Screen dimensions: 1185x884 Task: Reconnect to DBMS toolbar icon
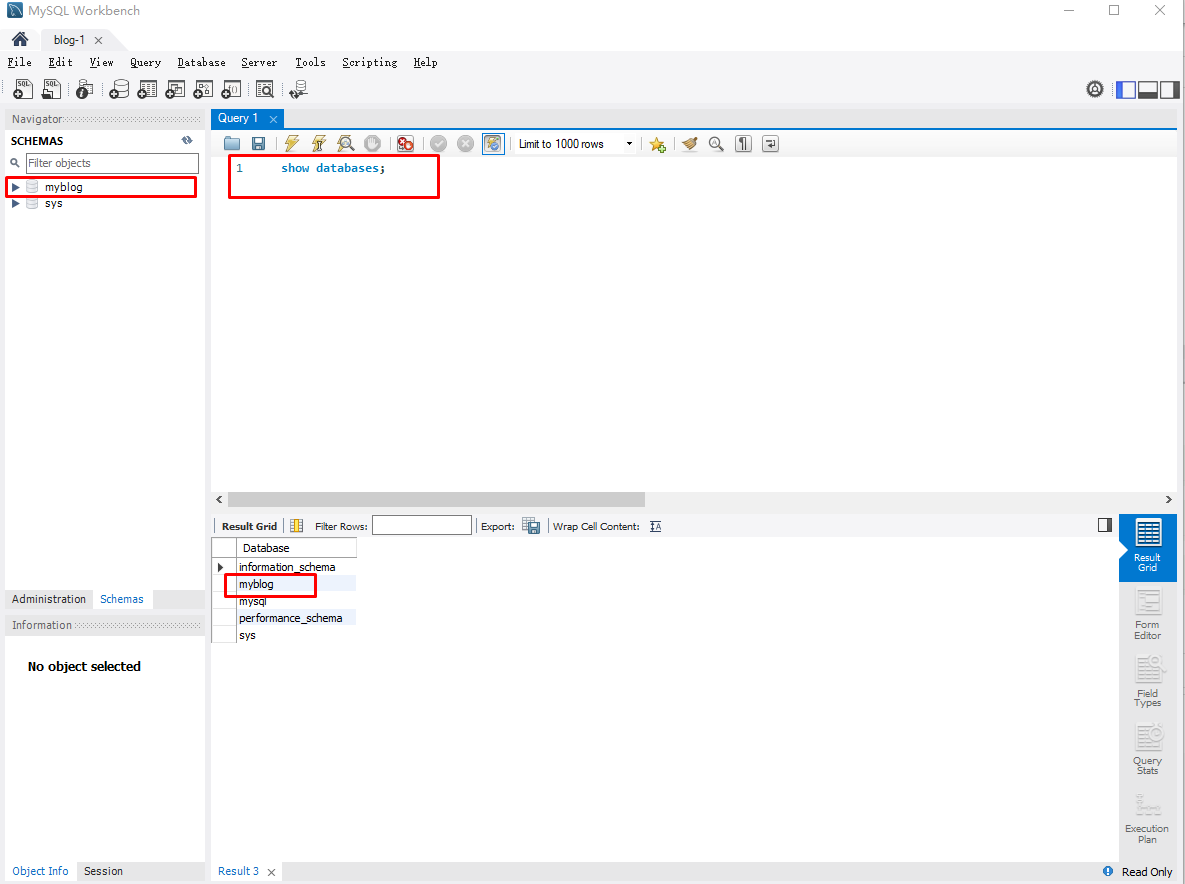pyautogui.click(x=299, y=89)
